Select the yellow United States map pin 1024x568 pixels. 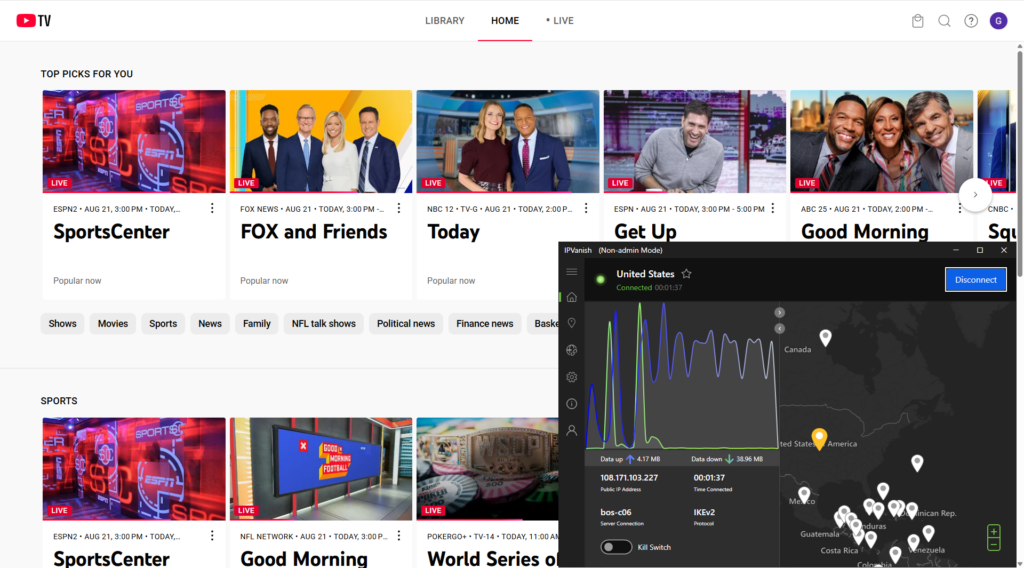coord(819,438)
